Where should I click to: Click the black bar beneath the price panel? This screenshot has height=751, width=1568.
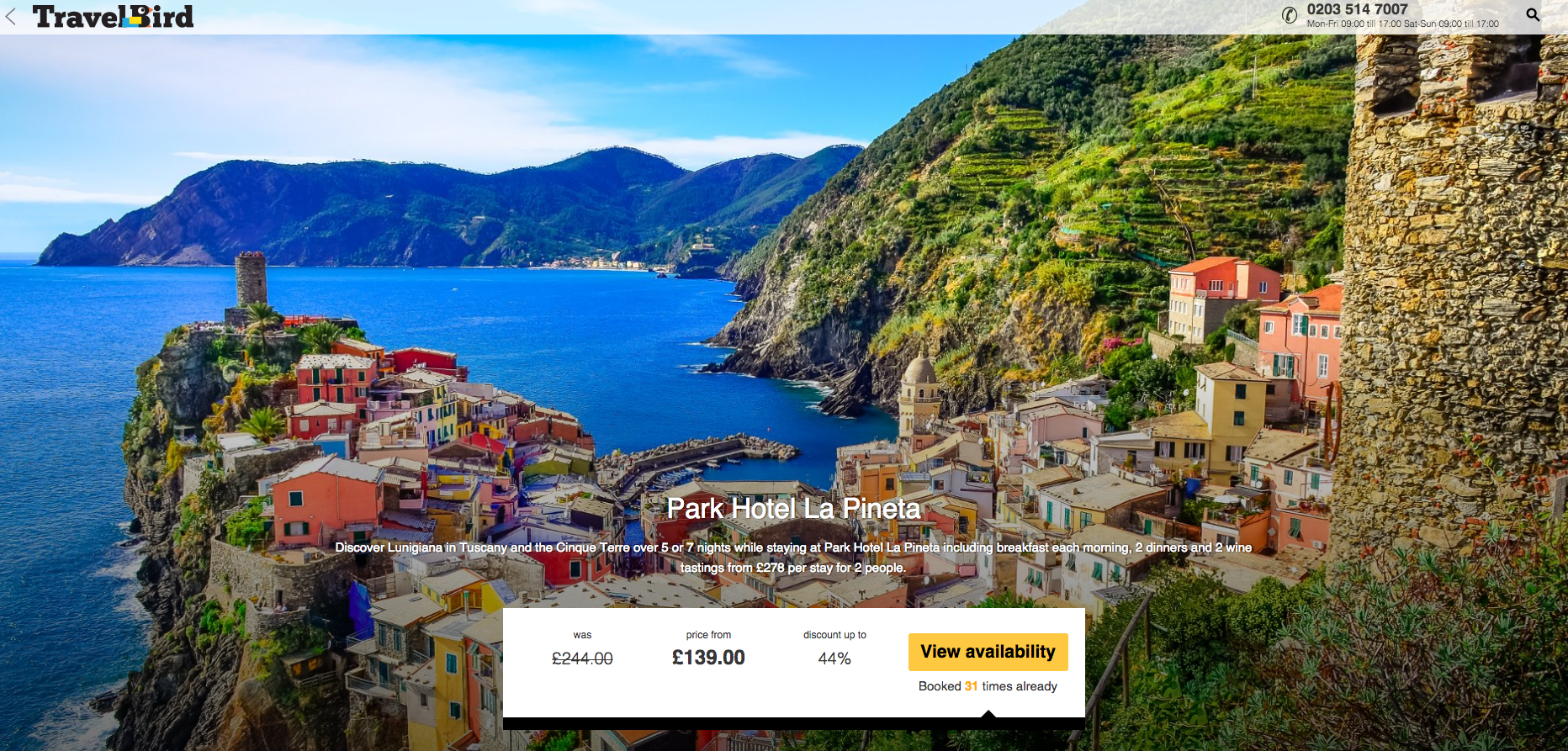793,723
